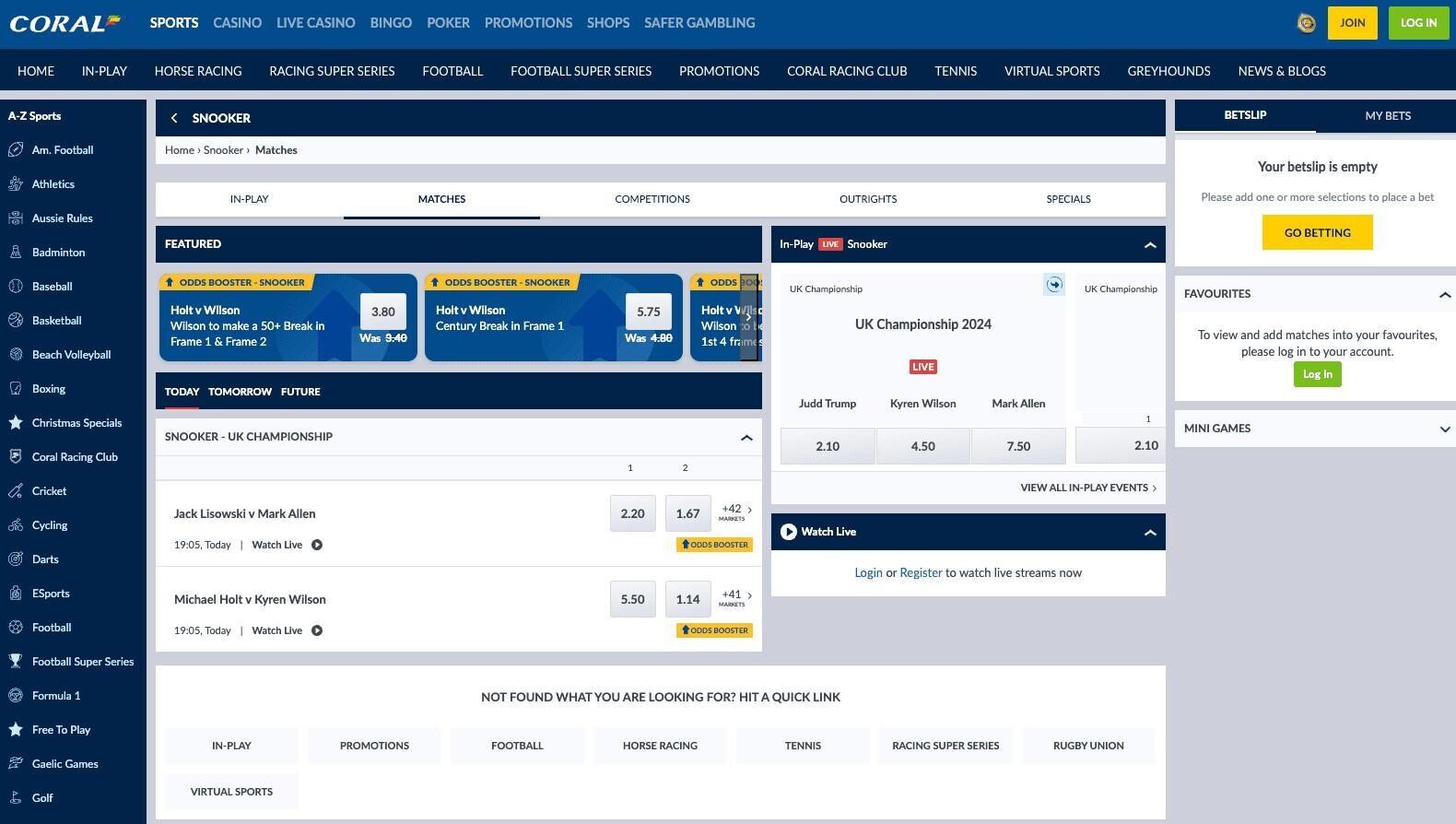
Task: Click the Aussie Rules sidebar icon
Action: click(16, 218)
